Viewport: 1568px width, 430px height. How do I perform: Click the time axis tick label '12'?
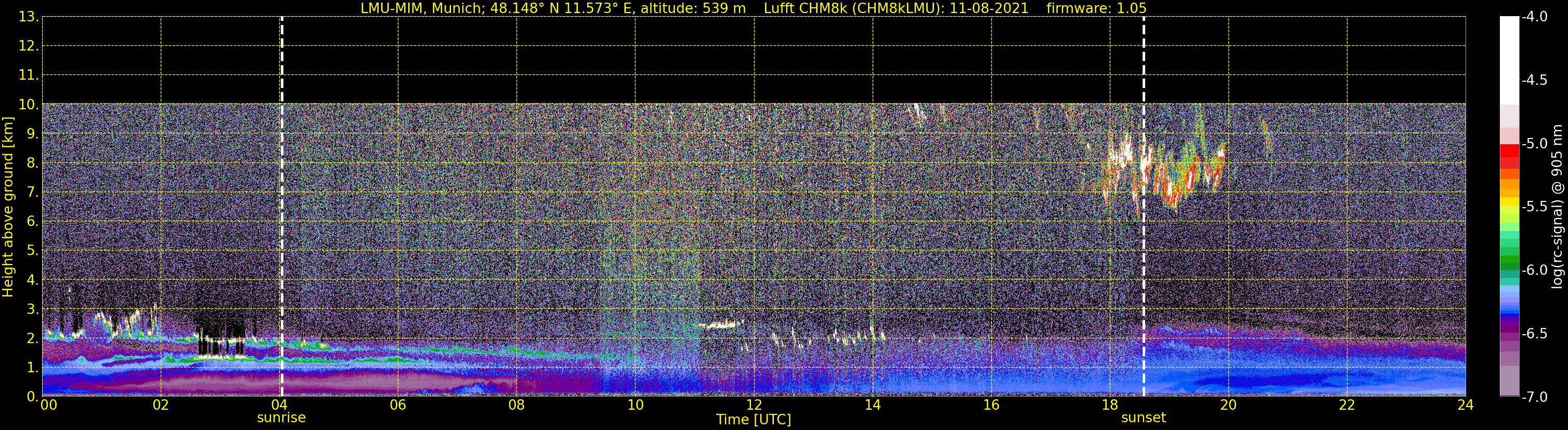754,406
